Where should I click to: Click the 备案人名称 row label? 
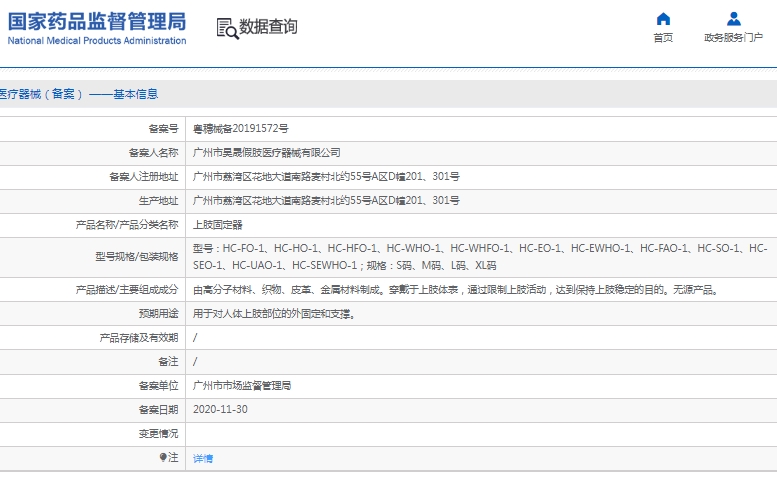tap(153, 153)
